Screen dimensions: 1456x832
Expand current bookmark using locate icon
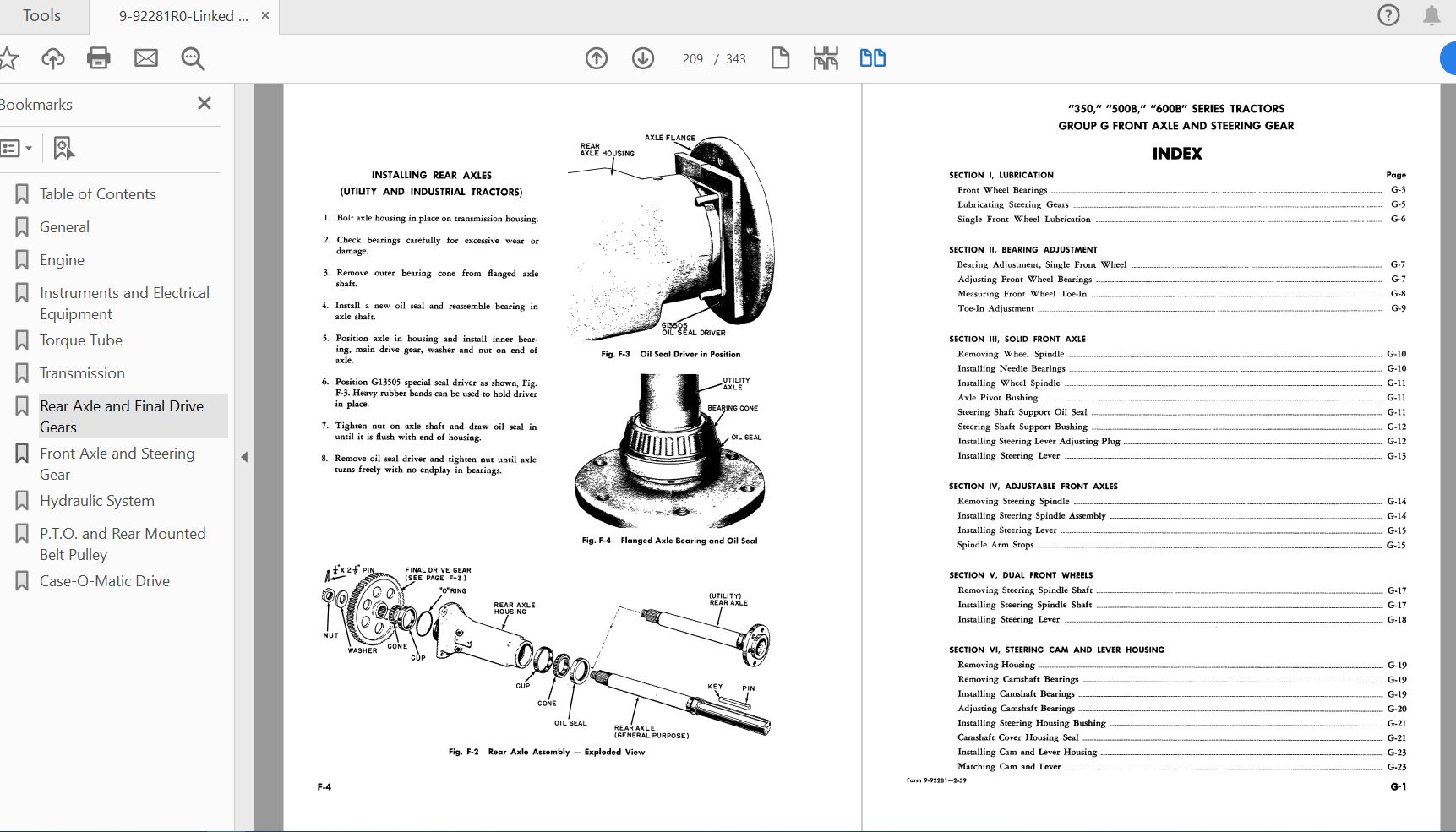[63, 148]
